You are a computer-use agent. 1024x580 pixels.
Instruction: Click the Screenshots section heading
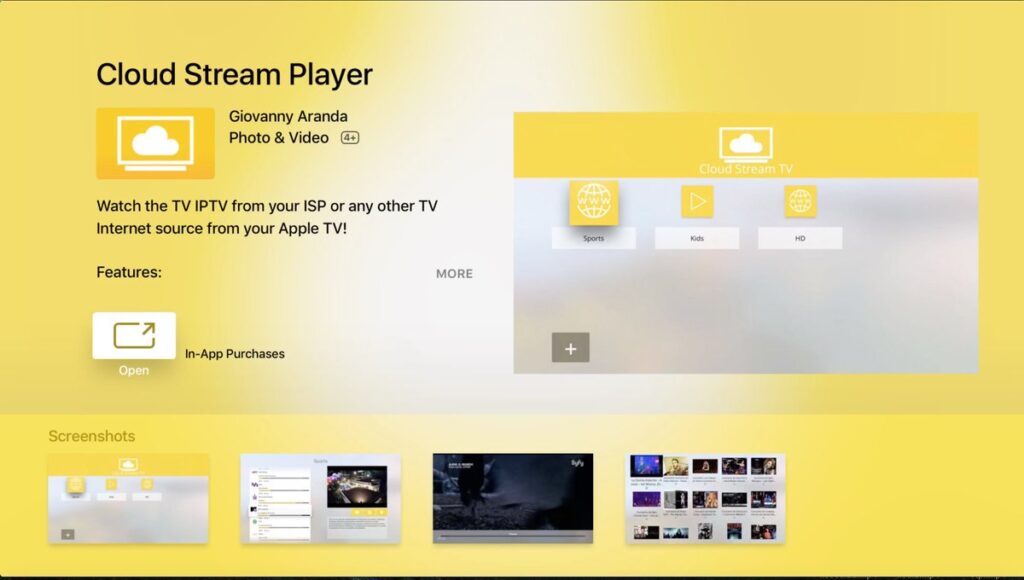click(x=91, y=436)
